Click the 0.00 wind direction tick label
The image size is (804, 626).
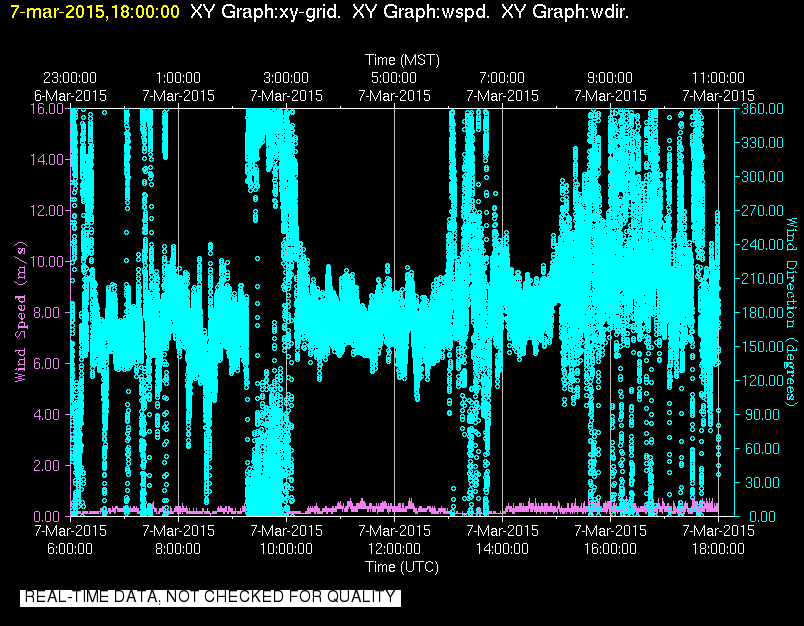pos(762,516)
